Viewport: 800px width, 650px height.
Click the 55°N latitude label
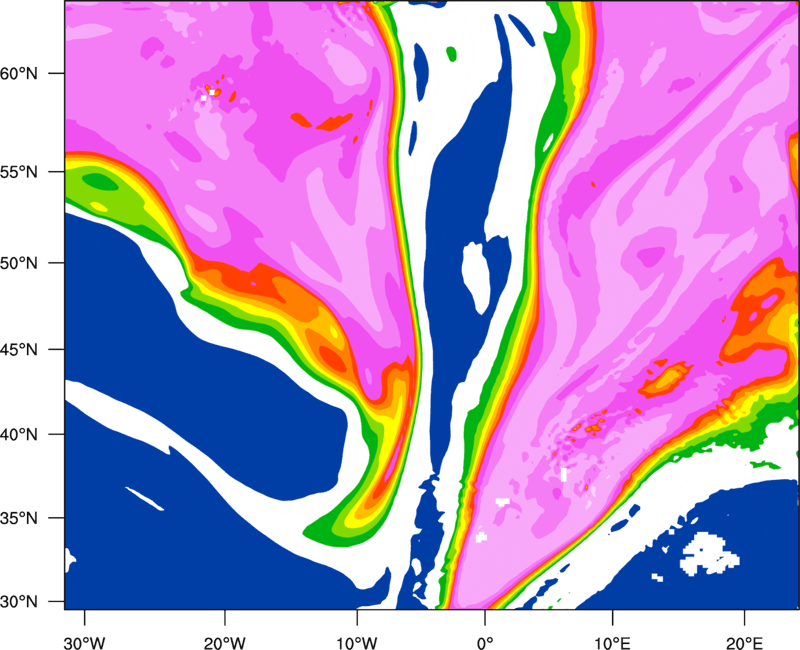pos(19,172)
